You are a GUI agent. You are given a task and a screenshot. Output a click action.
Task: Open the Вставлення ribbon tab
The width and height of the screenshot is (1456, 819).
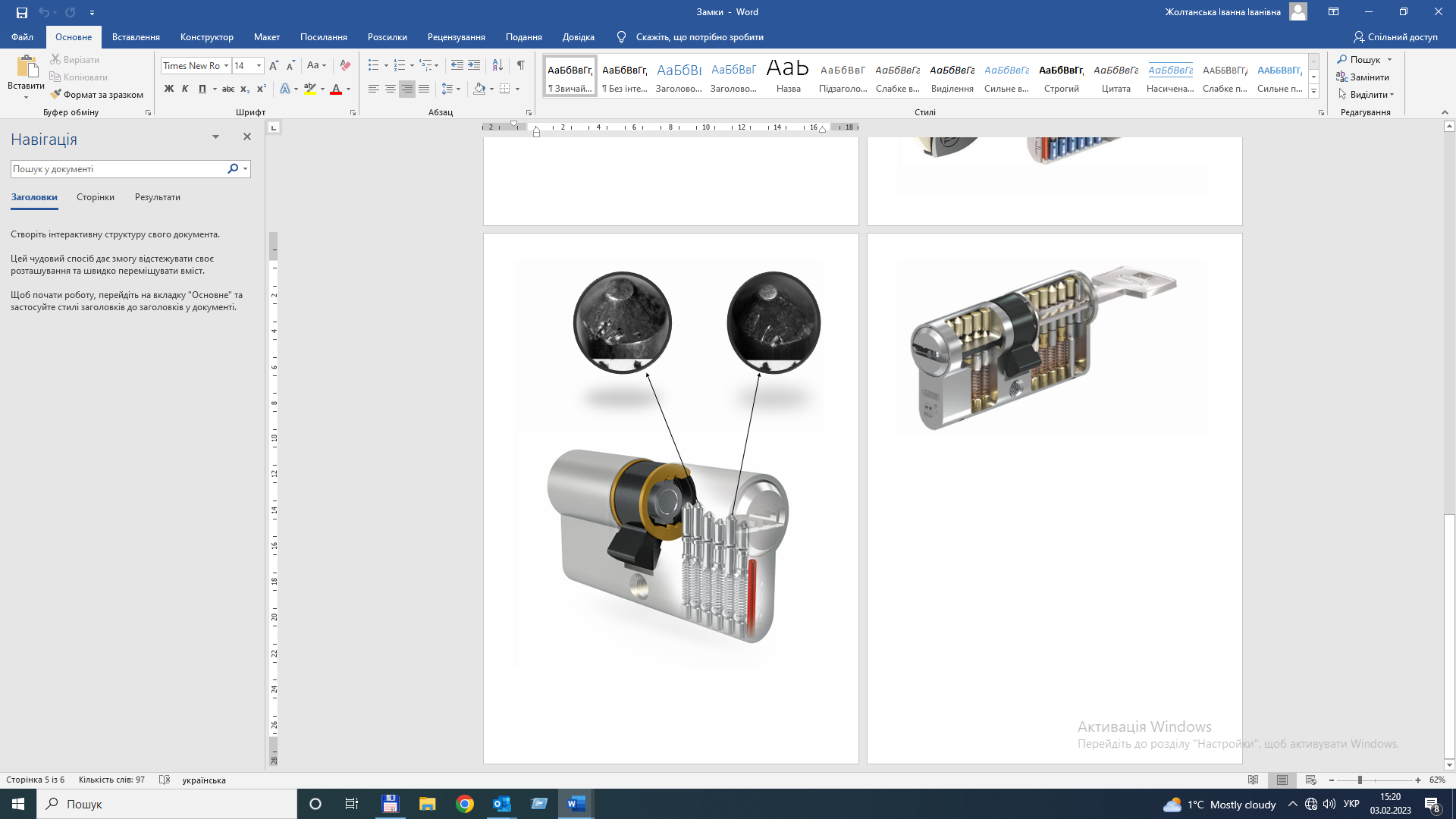(136, 37)
